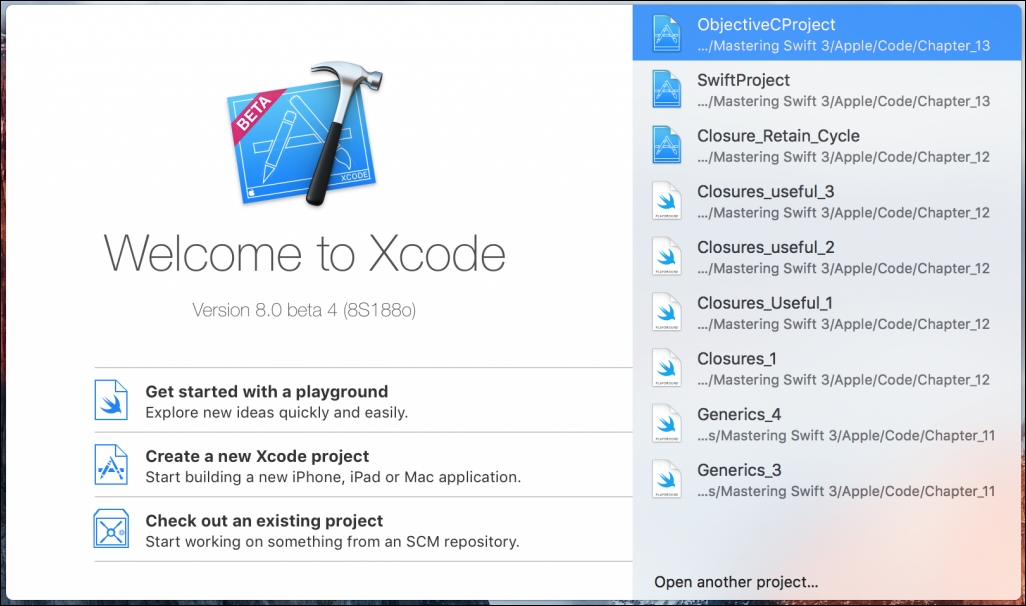Choose Create a new Xcode project
1026x606 pixels.
pyautogui.click(x=363, y=465)
